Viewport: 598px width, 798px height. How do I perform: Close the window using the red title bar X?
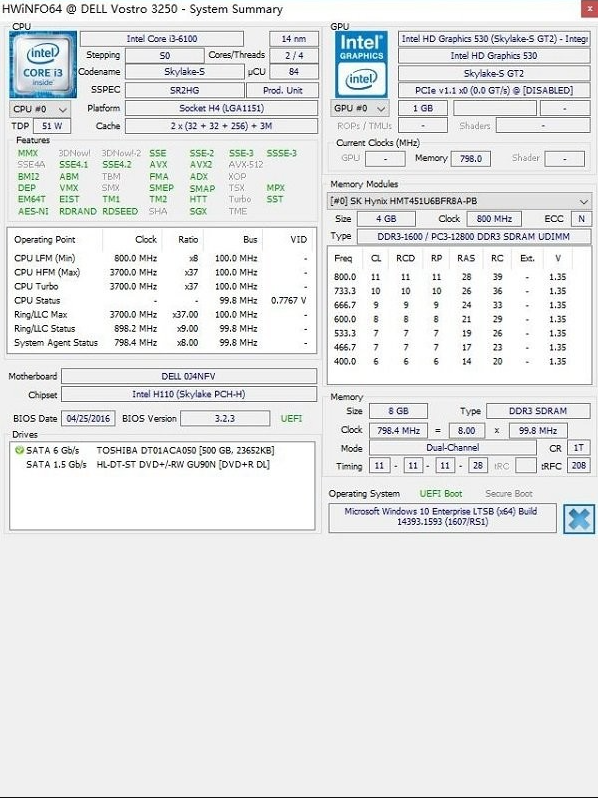pos(589,9)
